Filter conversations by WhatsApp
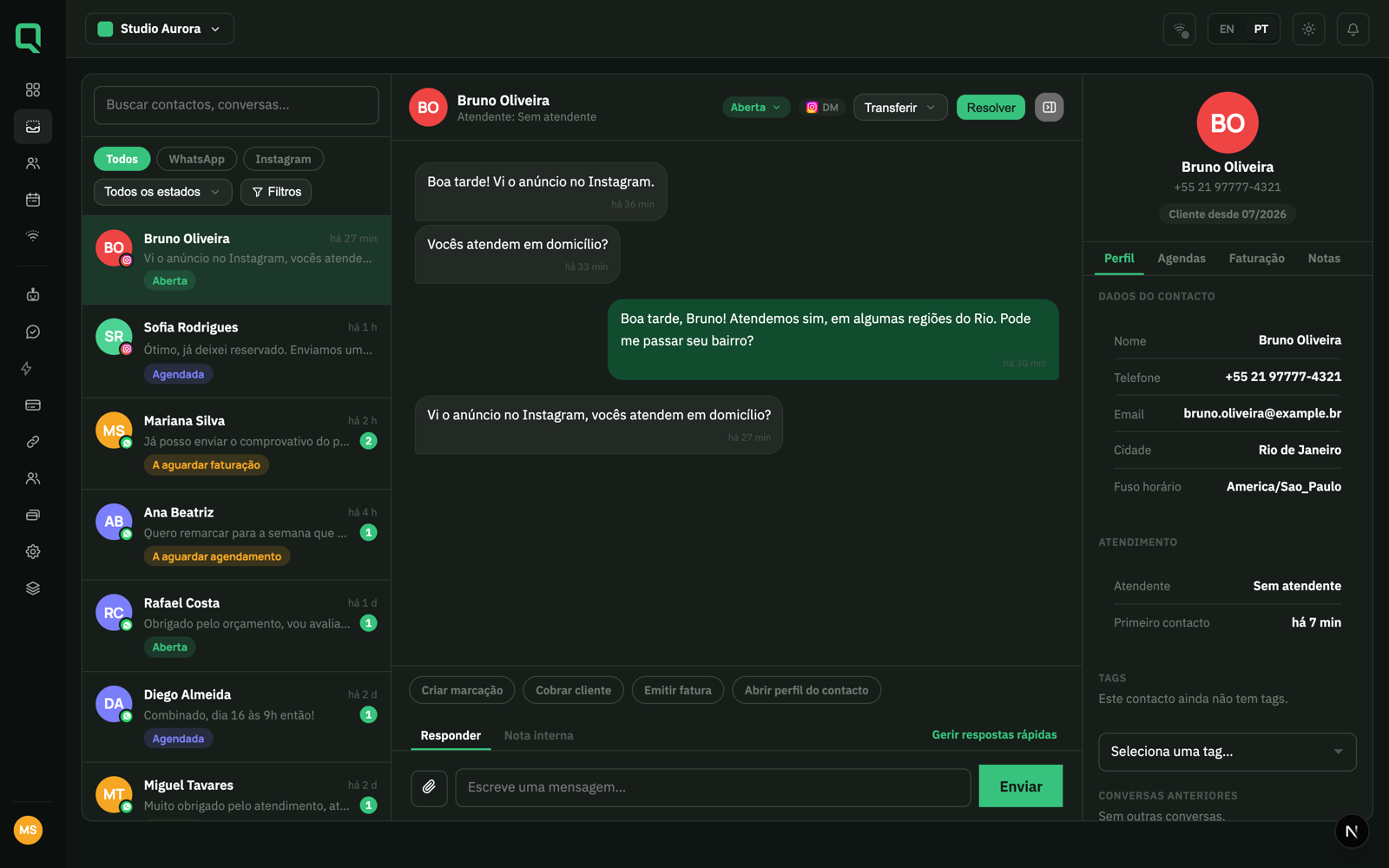The image size is (1389, 868). (196, 159)
